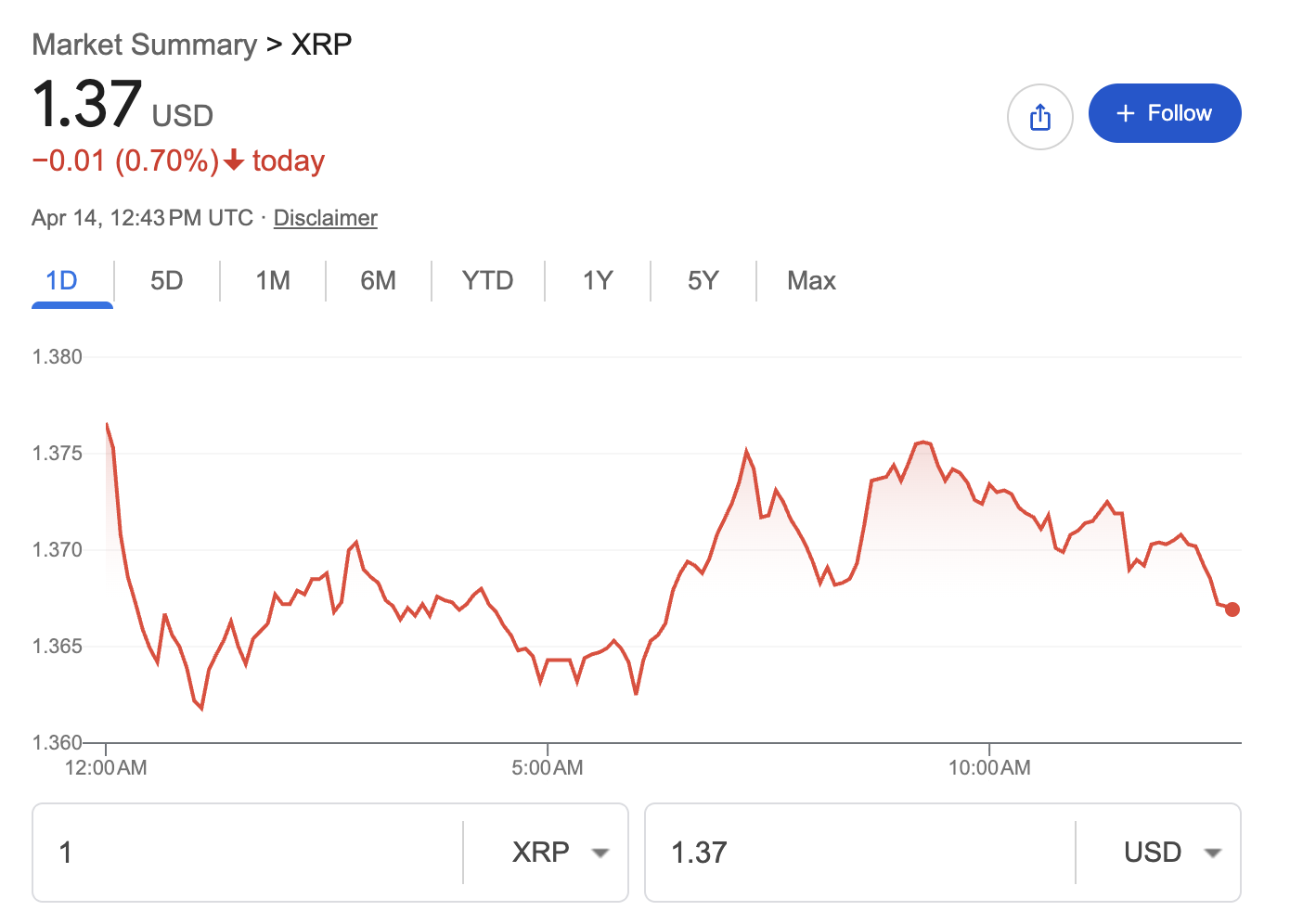This screenshot has height=924, width=1290.
Task: Switch to the 5Y chart view
Action: click(703, 280)
